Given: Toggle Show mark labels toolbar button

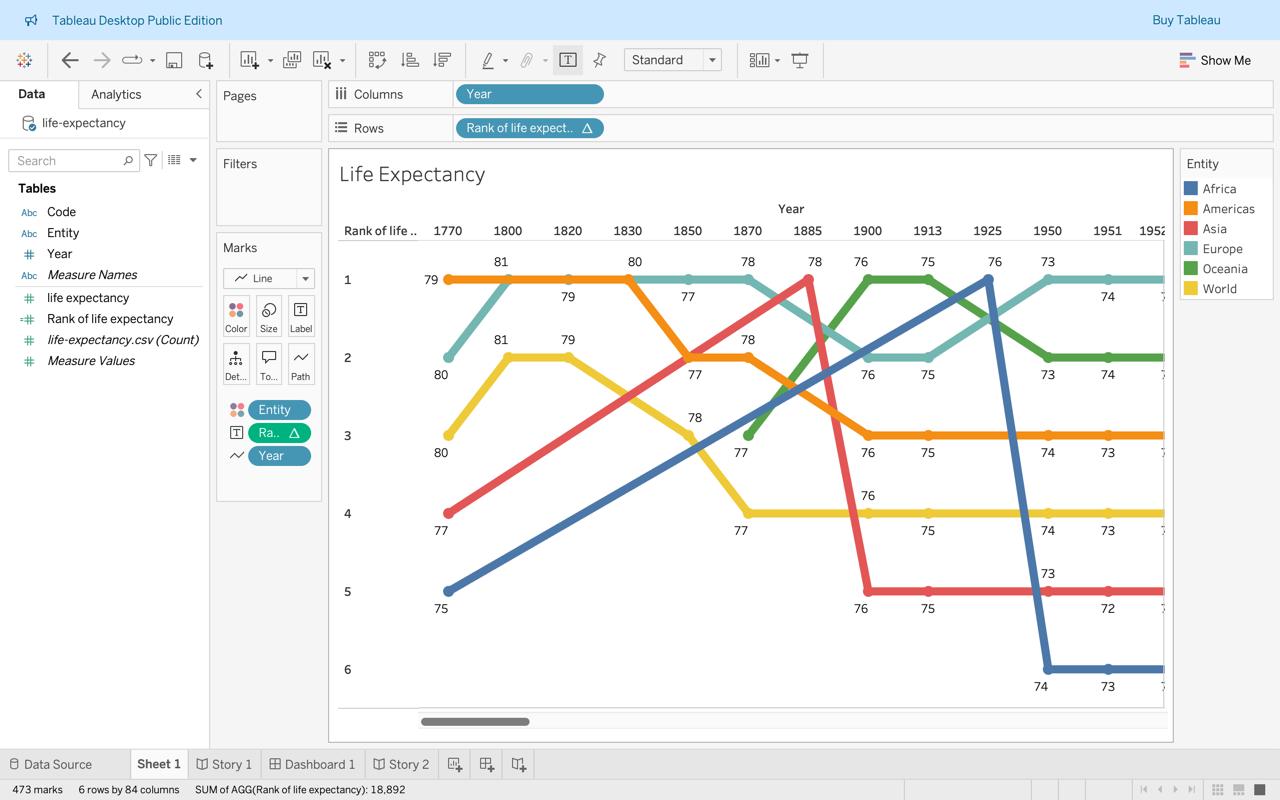Looking at the screenshot, I should tap(567, 60).
